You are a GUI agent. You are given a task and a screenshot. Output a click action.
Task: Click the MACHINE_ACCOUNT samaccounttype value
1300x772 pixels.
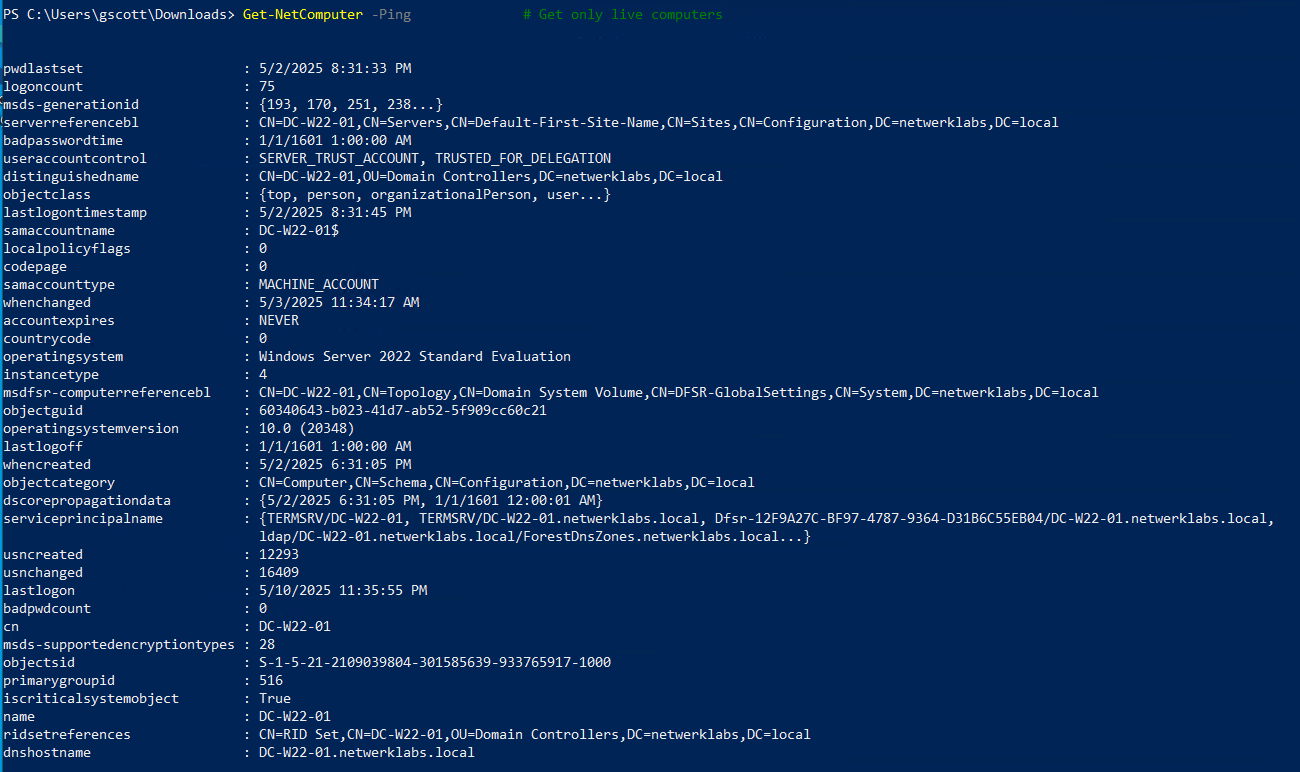coord(318,285)
